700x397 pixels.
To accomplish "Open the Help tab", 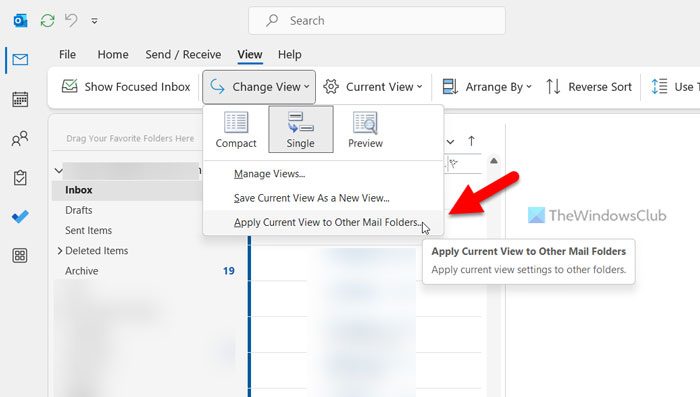I will [x=290, y=54].
